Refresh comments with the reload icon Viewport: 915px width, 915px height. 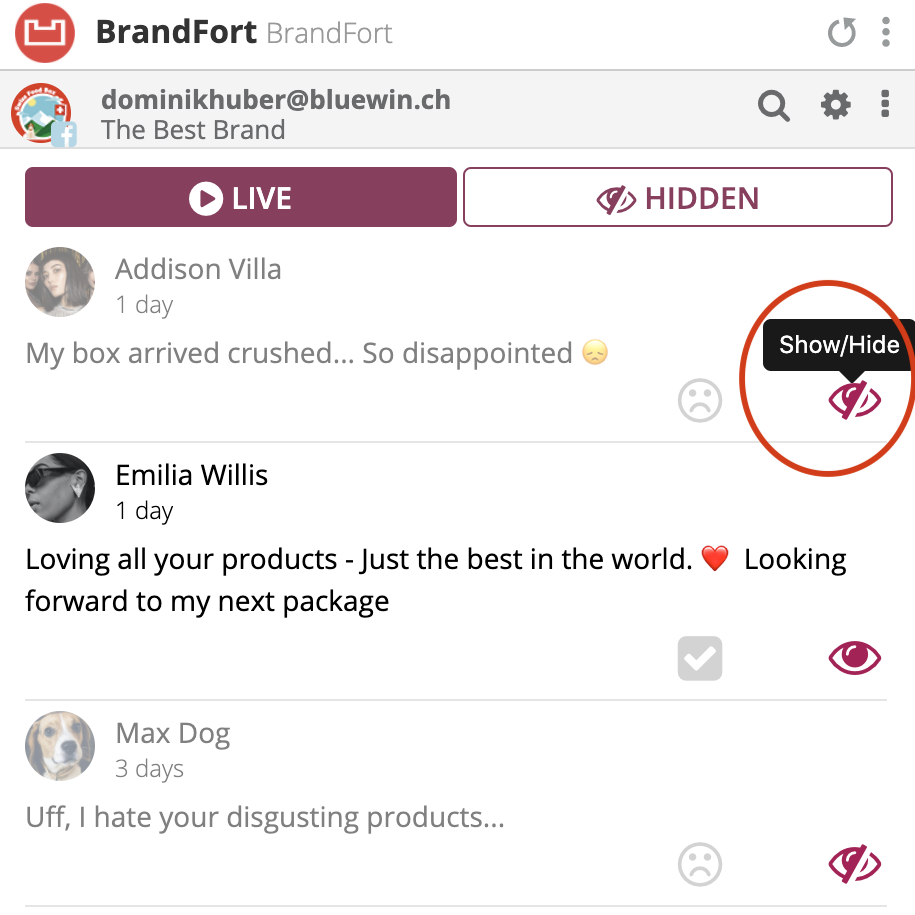coord(841,32)
